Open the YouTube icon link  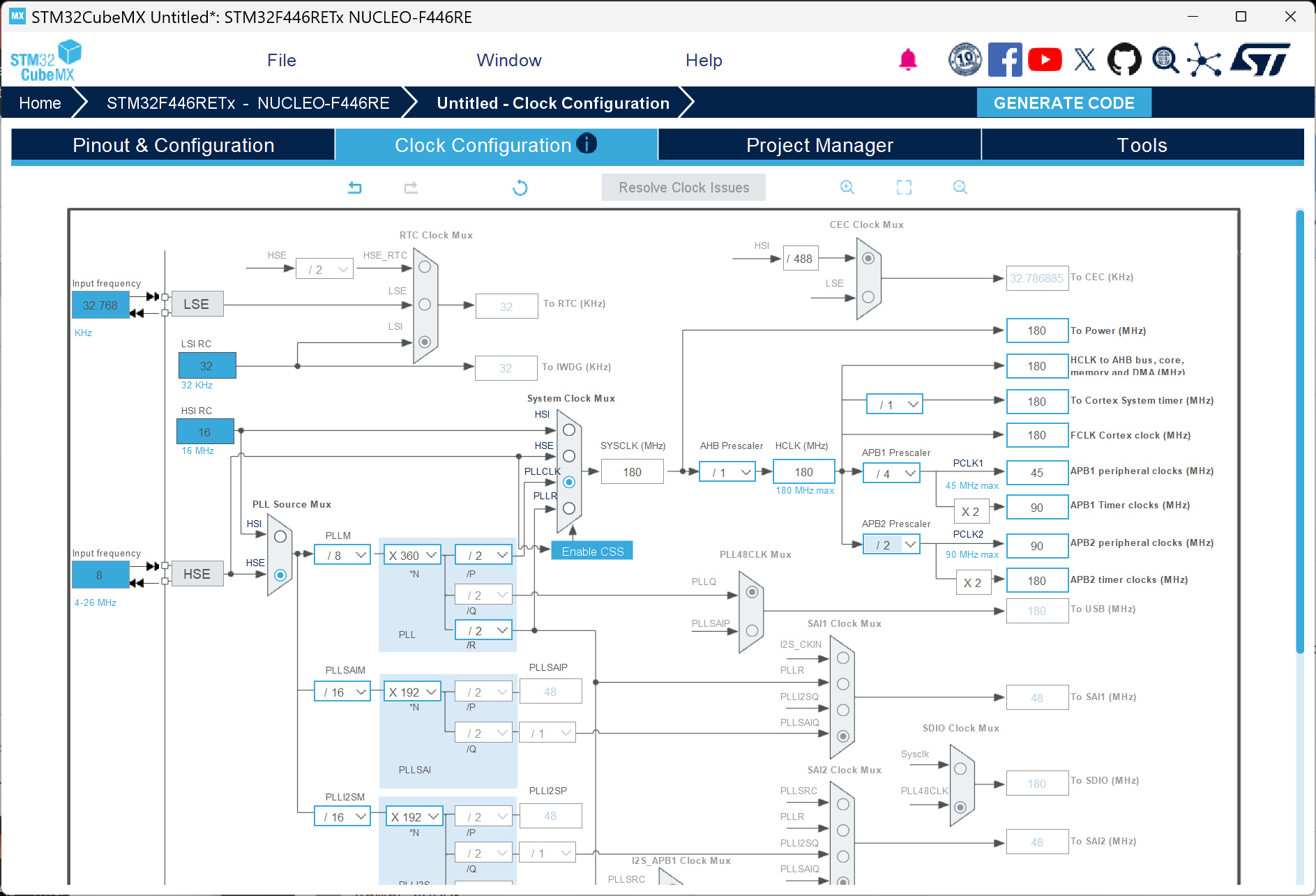coord(1045,60)
